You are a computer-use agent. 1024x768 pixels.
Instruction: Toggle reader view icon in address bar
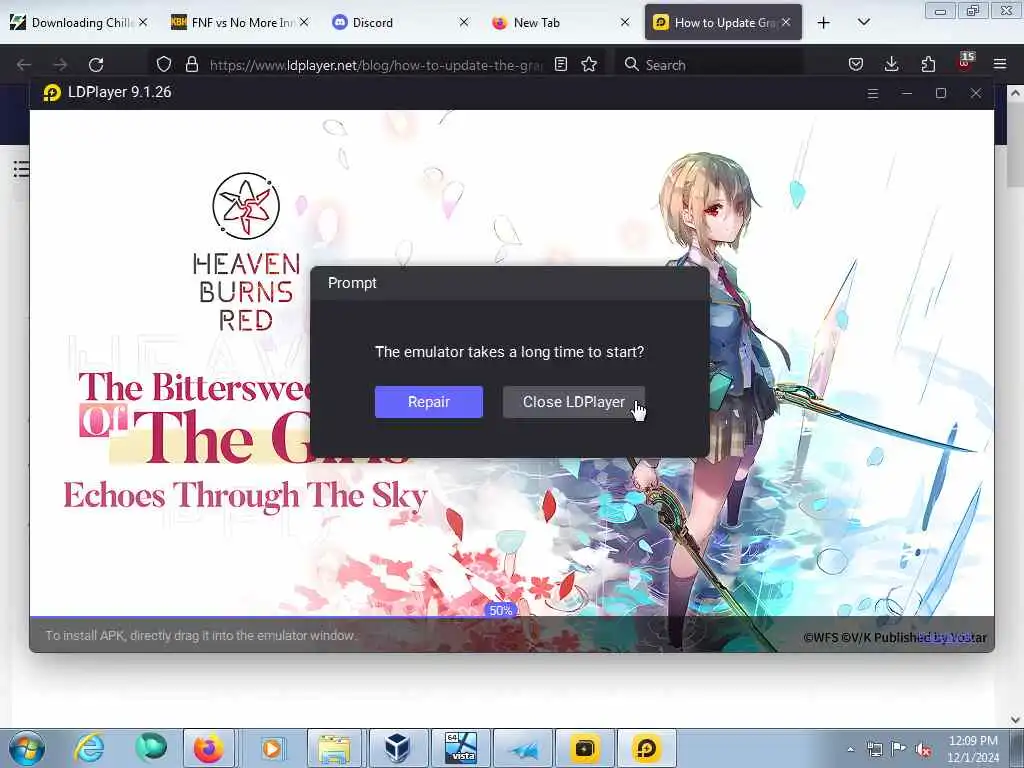(x=560, y=64)
